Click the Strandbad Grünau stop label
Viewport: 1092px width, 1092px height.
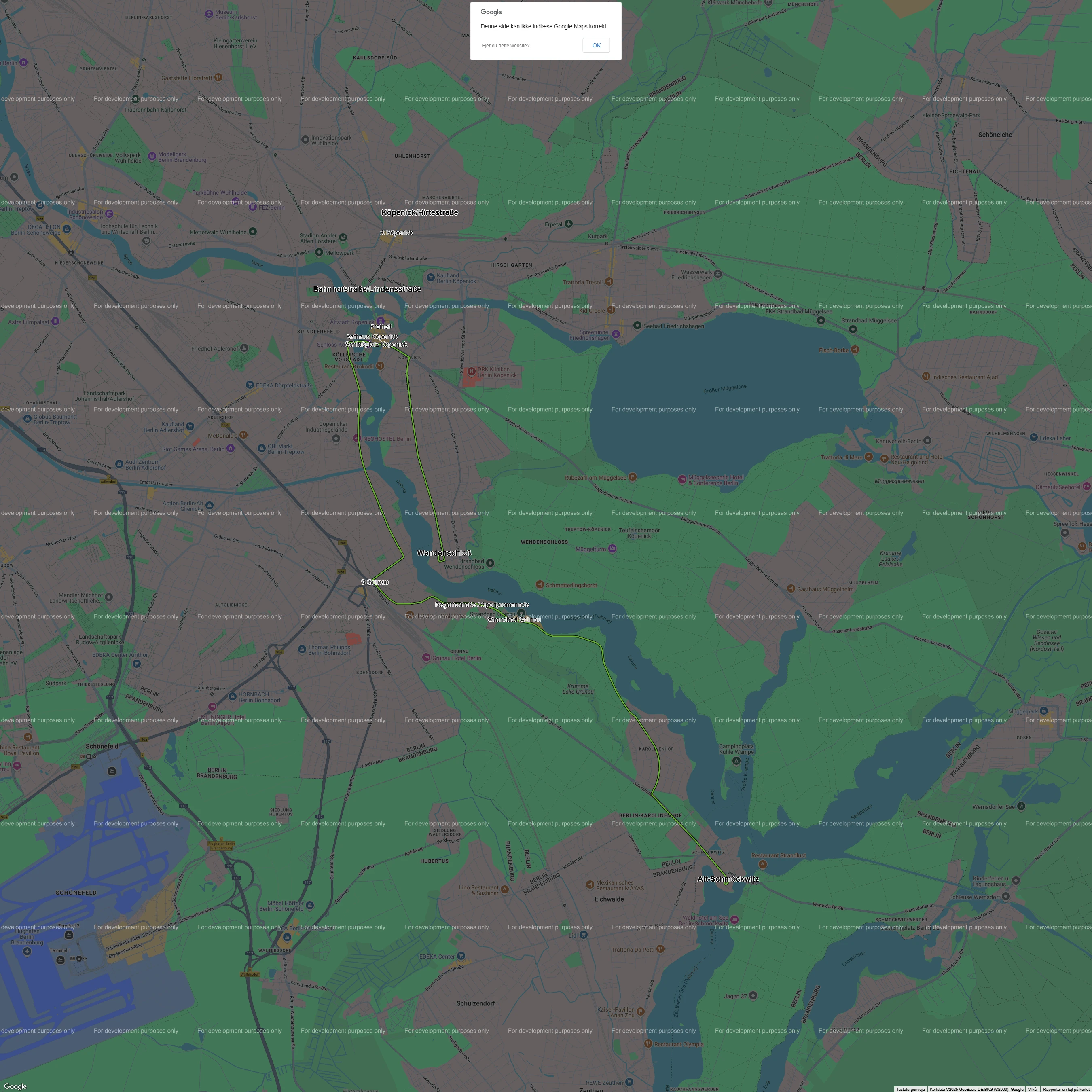coord(514,620)
